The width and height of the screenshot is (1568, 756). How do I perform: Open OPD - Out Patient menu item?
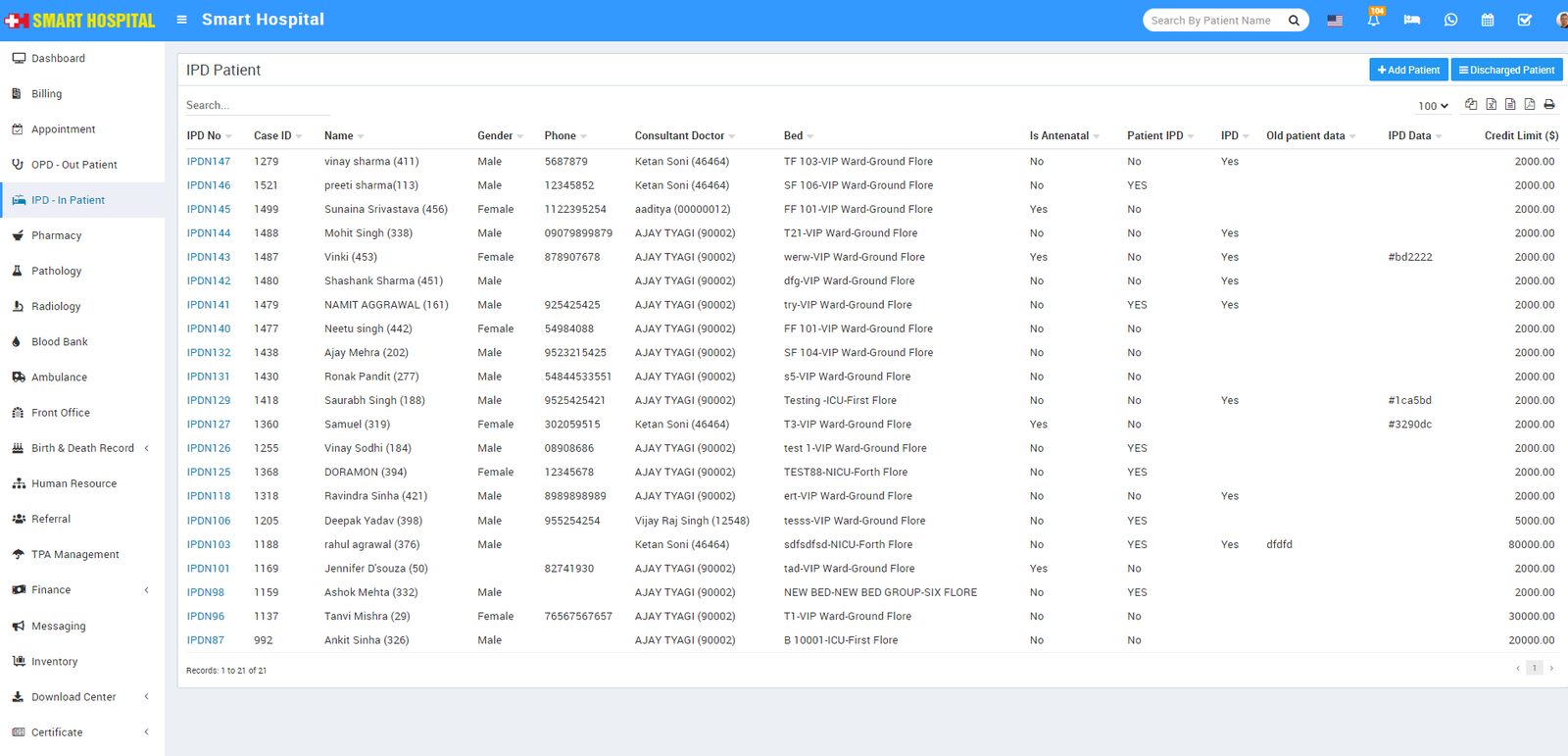[x=73, y=165]
